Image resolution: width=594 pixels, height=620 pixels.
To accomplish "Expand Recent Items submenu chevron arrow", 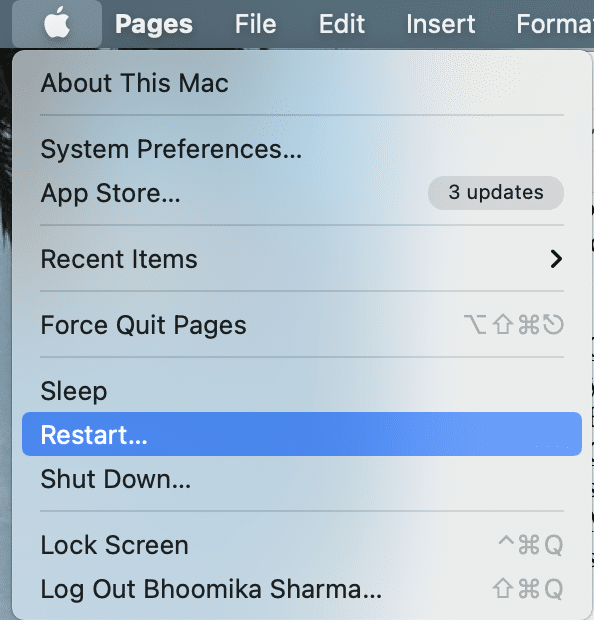I will tap(556, 259).
